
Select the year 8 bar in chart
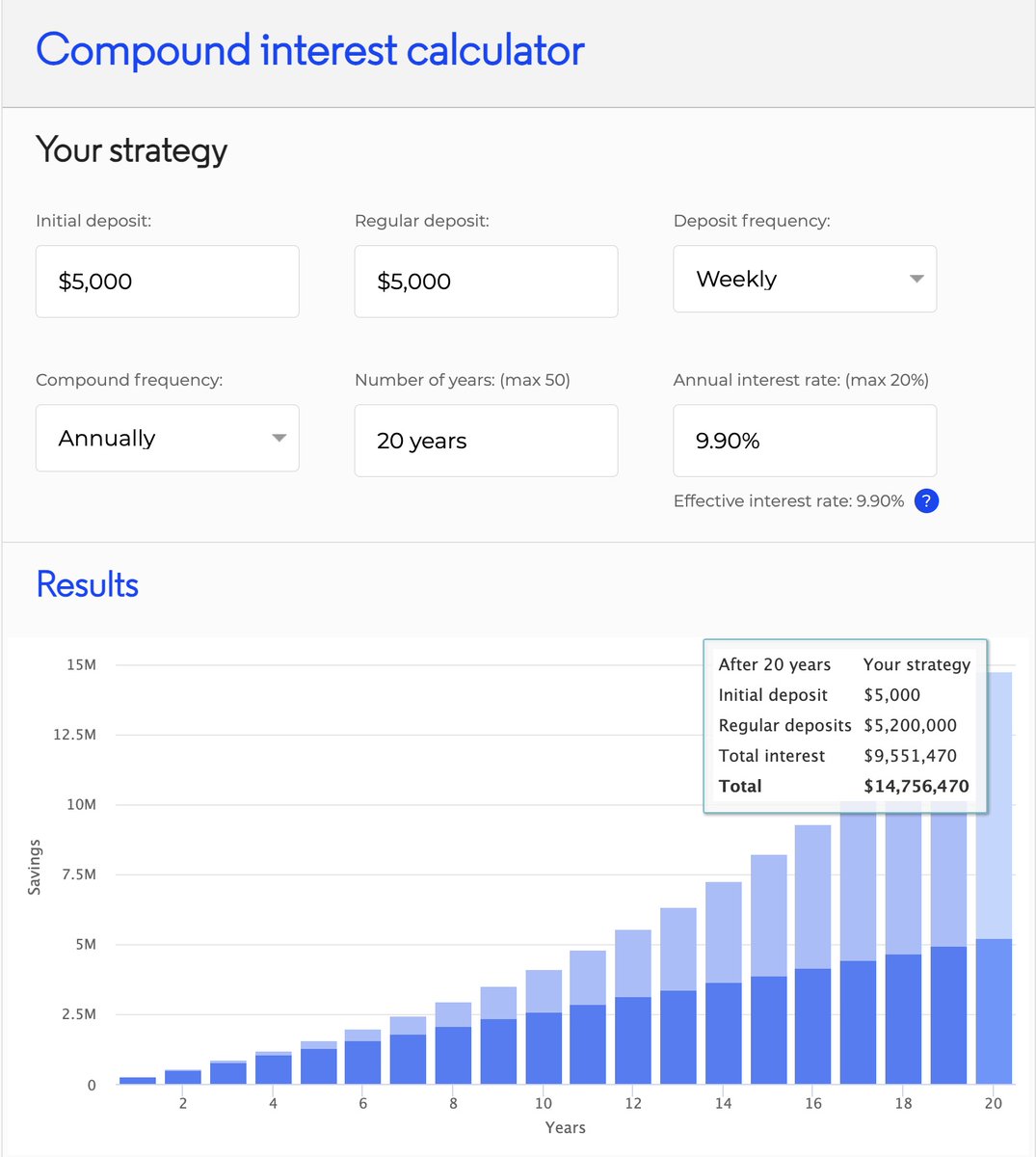point(453,1043)
